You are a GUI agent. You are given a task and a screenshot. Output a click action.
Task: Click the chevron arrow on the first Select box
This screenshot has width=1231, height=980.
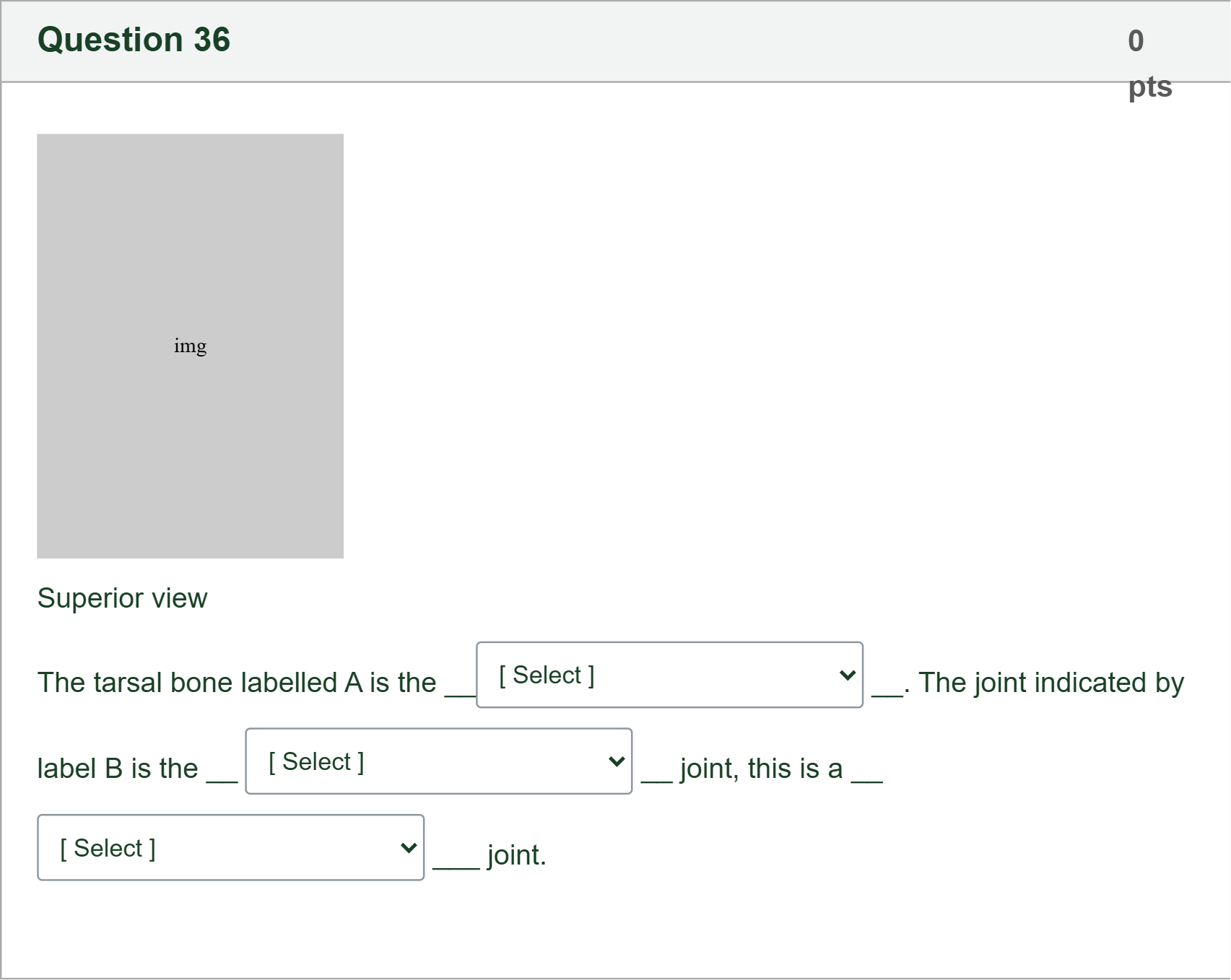coord(847,675)
